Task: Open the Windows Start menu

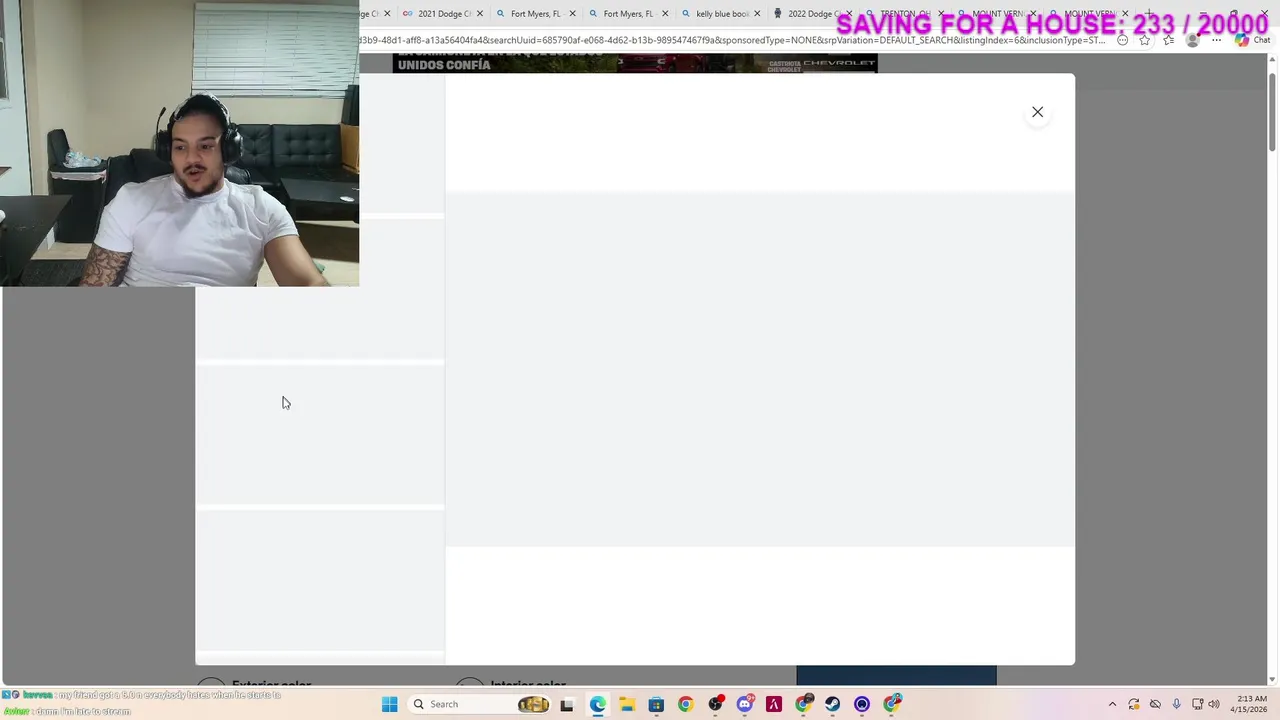Action: pos(389,704)
